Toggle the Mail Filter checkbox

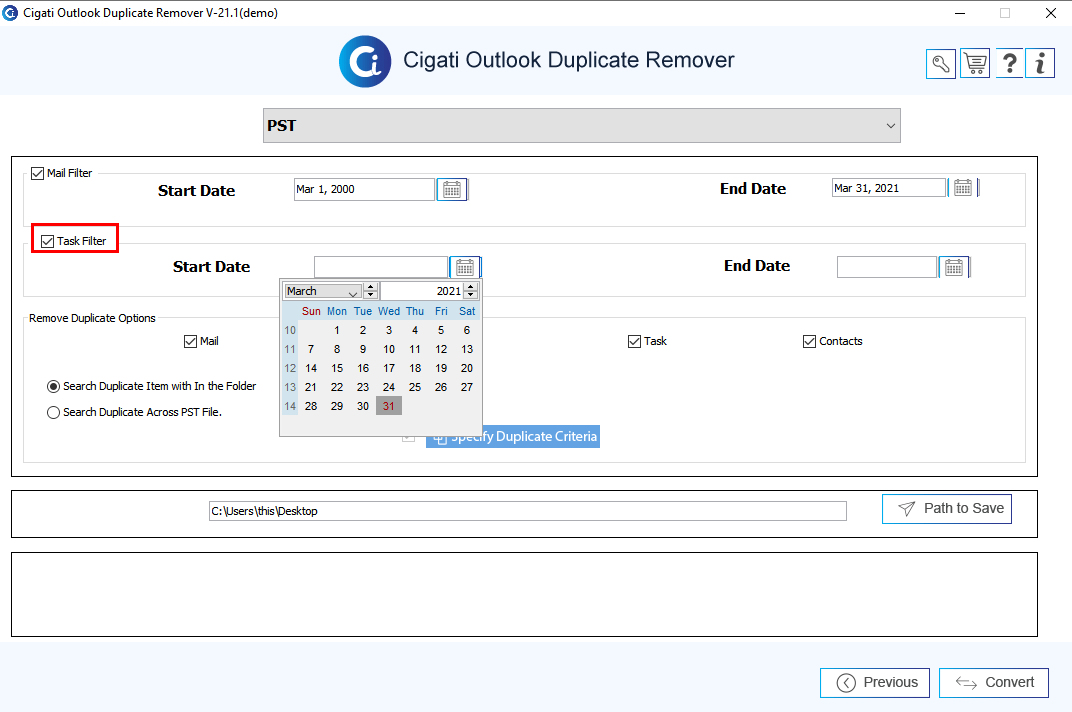(38, 174)
